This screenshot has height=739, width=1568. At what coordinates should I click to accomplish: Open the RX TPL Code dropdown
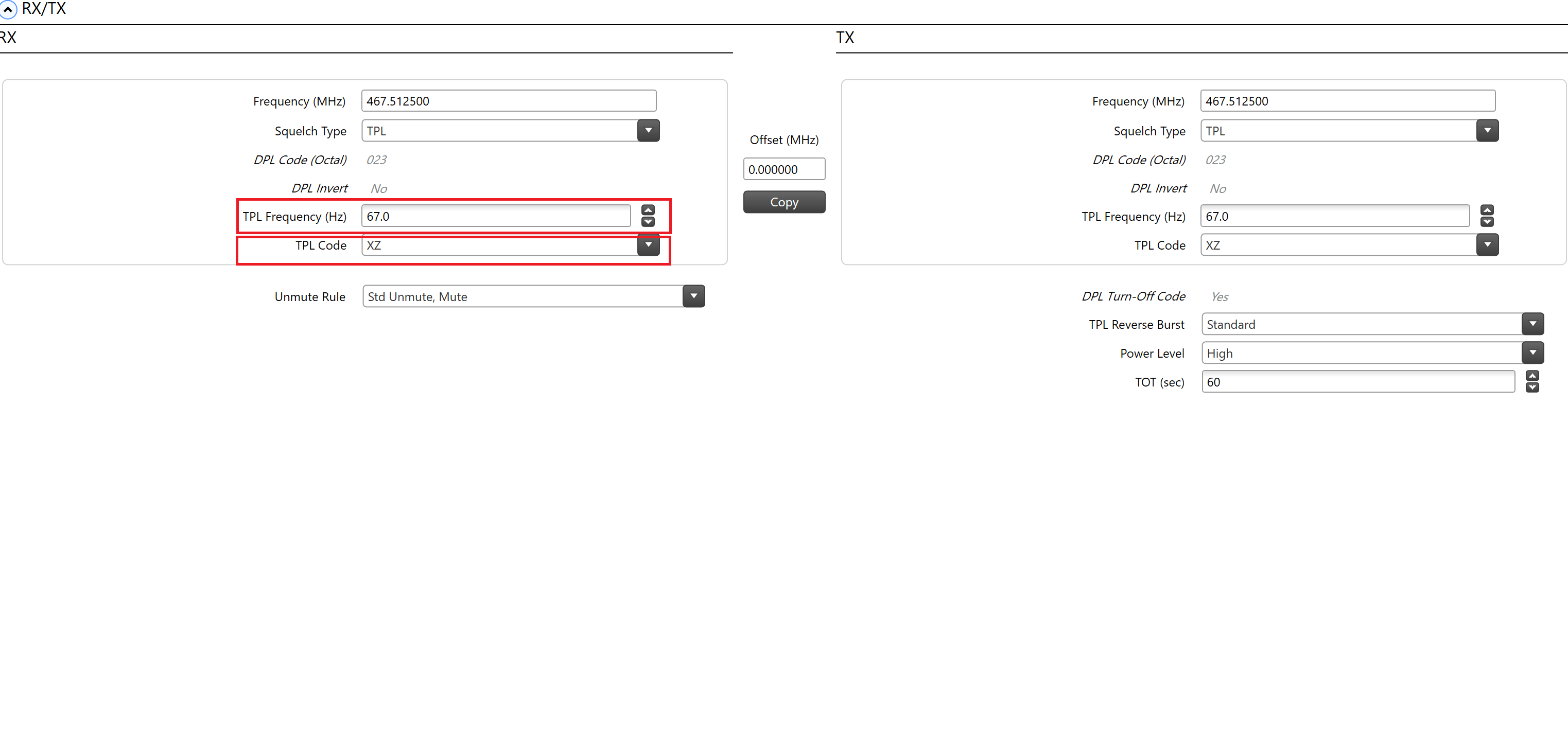tap(648, 245)
